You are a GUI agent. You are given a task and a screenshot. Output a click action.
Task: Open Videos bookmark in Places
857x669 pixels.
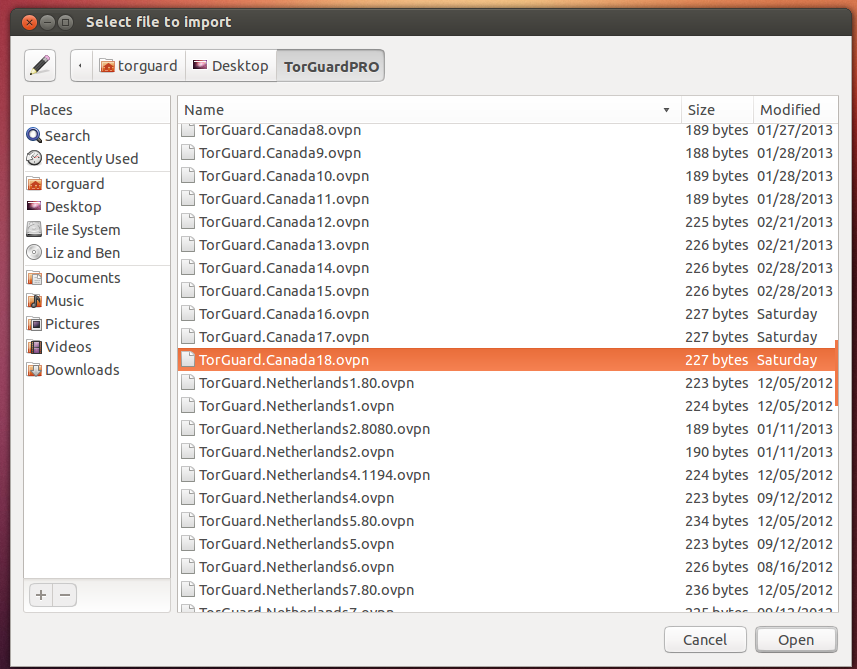tap(97, 347)
